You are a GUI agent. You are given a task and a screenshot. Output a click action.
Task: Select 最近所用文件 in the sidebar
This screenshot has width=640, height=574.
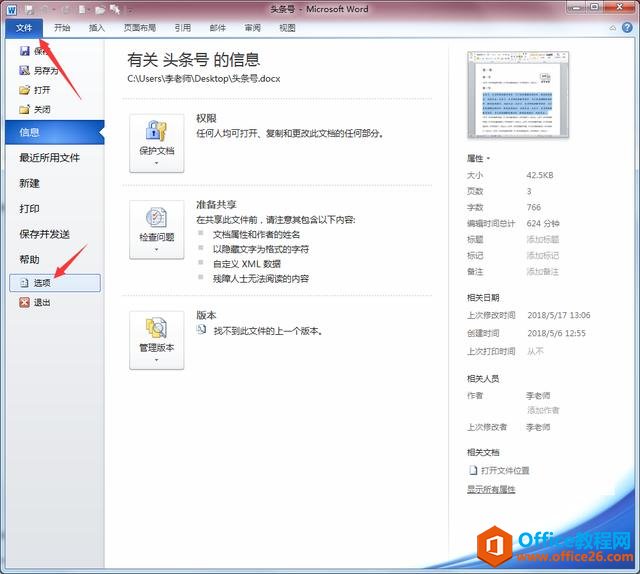[x=49, y=158]
